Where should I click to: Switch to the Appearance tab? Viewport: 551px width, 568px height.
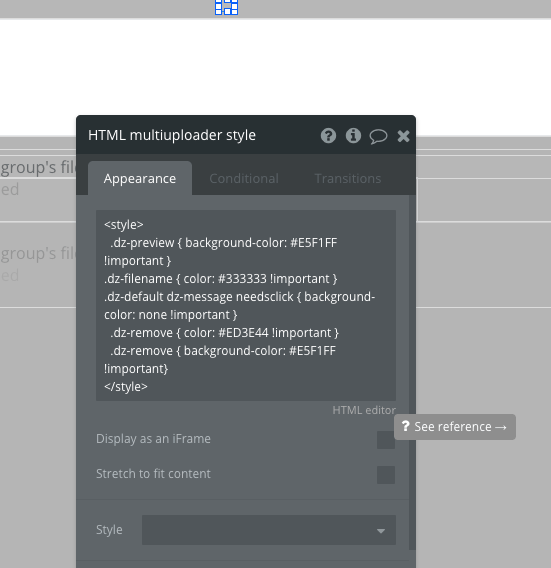pos(140,179)
